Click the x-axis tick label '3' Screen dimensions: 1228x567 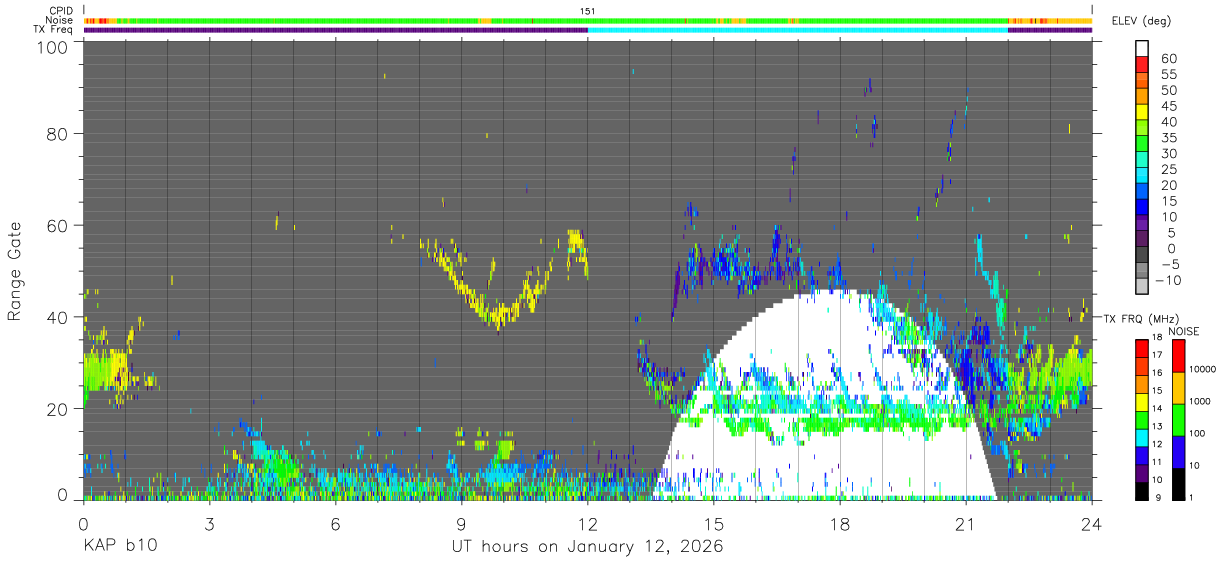click(x=209, y=525)
